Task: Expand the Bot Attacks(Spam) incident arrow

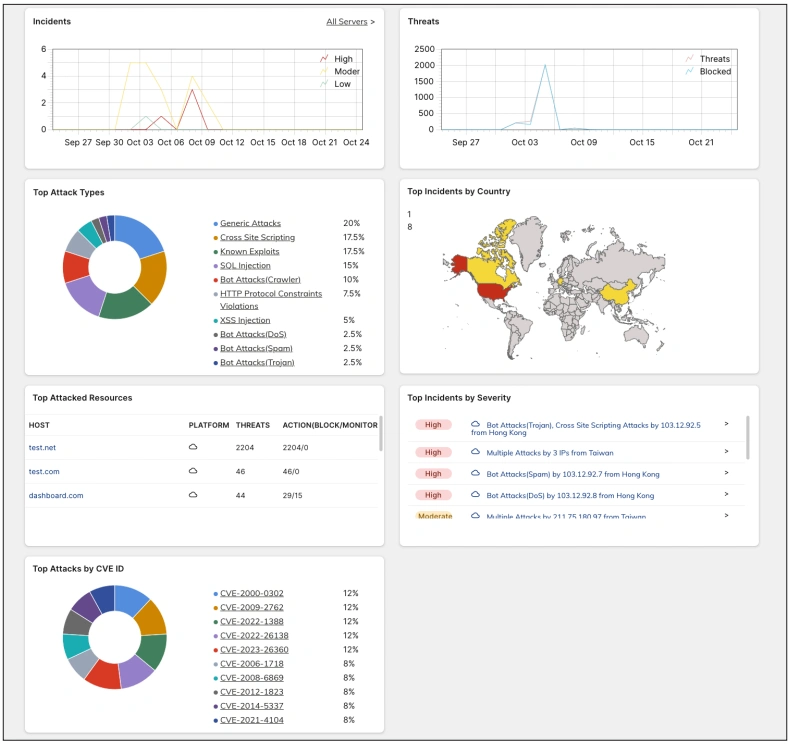Action: [x=726, y=474]
